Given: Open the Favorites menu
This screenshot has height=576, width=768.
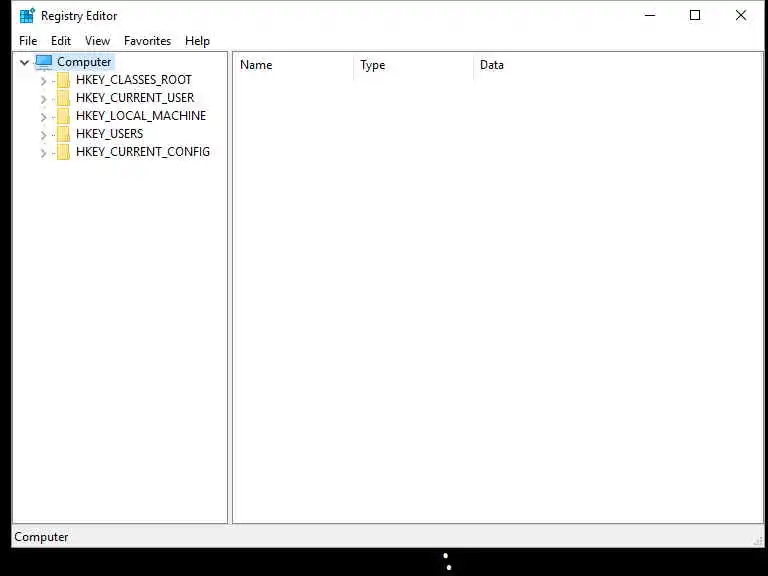Looking at the screenshot, I should (147, 41).
